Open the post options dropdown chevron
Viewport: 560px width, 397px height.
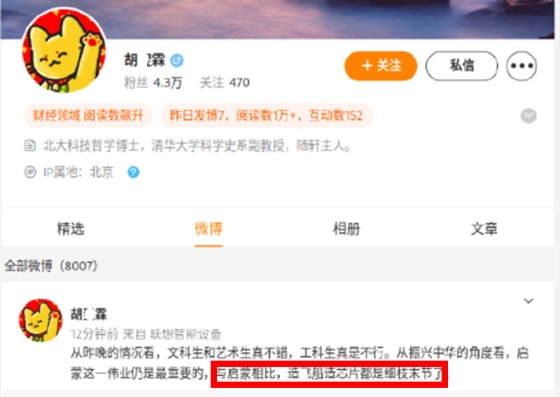(529, 301)
